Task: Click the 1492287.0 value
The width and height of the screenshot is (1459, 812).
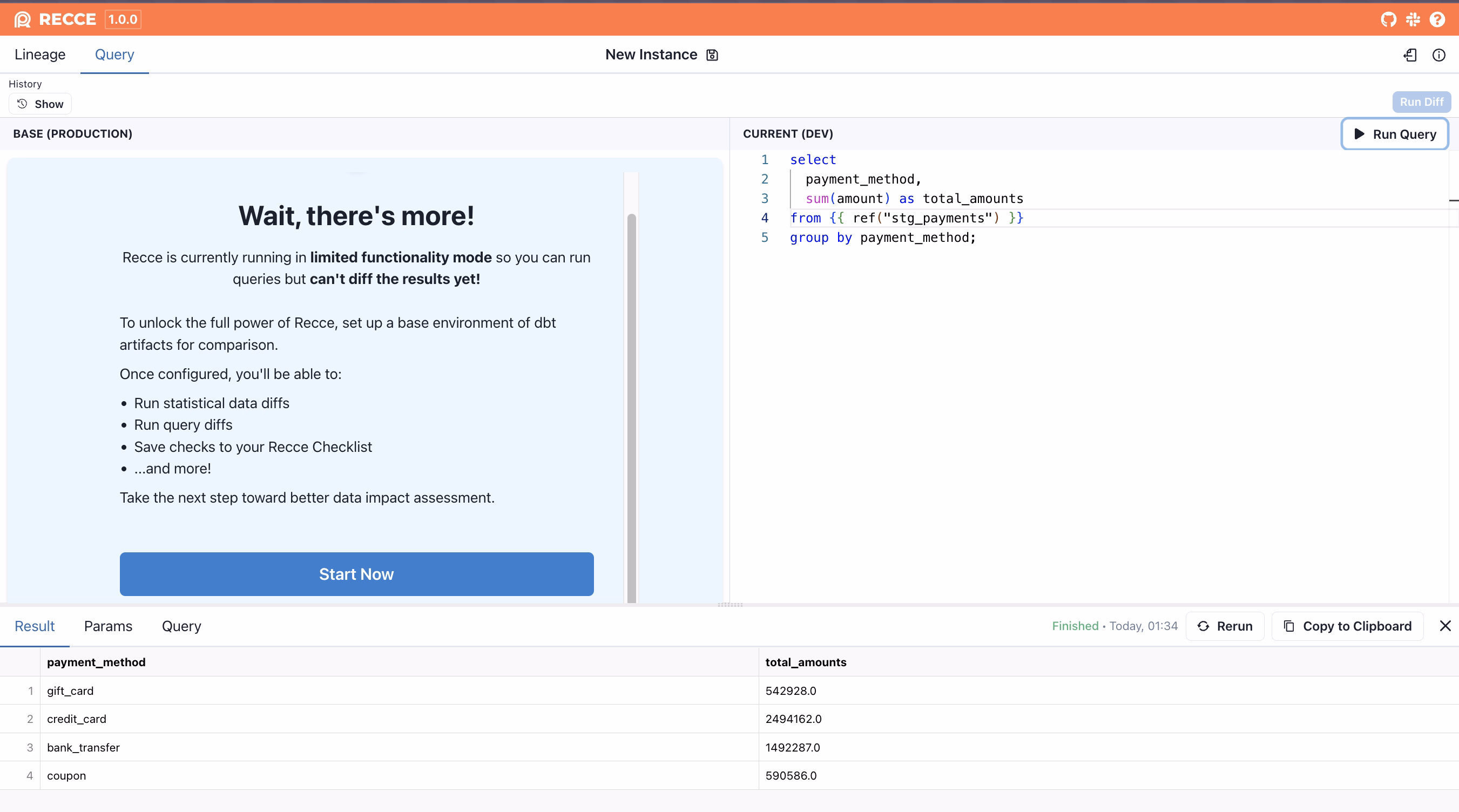Action: [792, 747]
